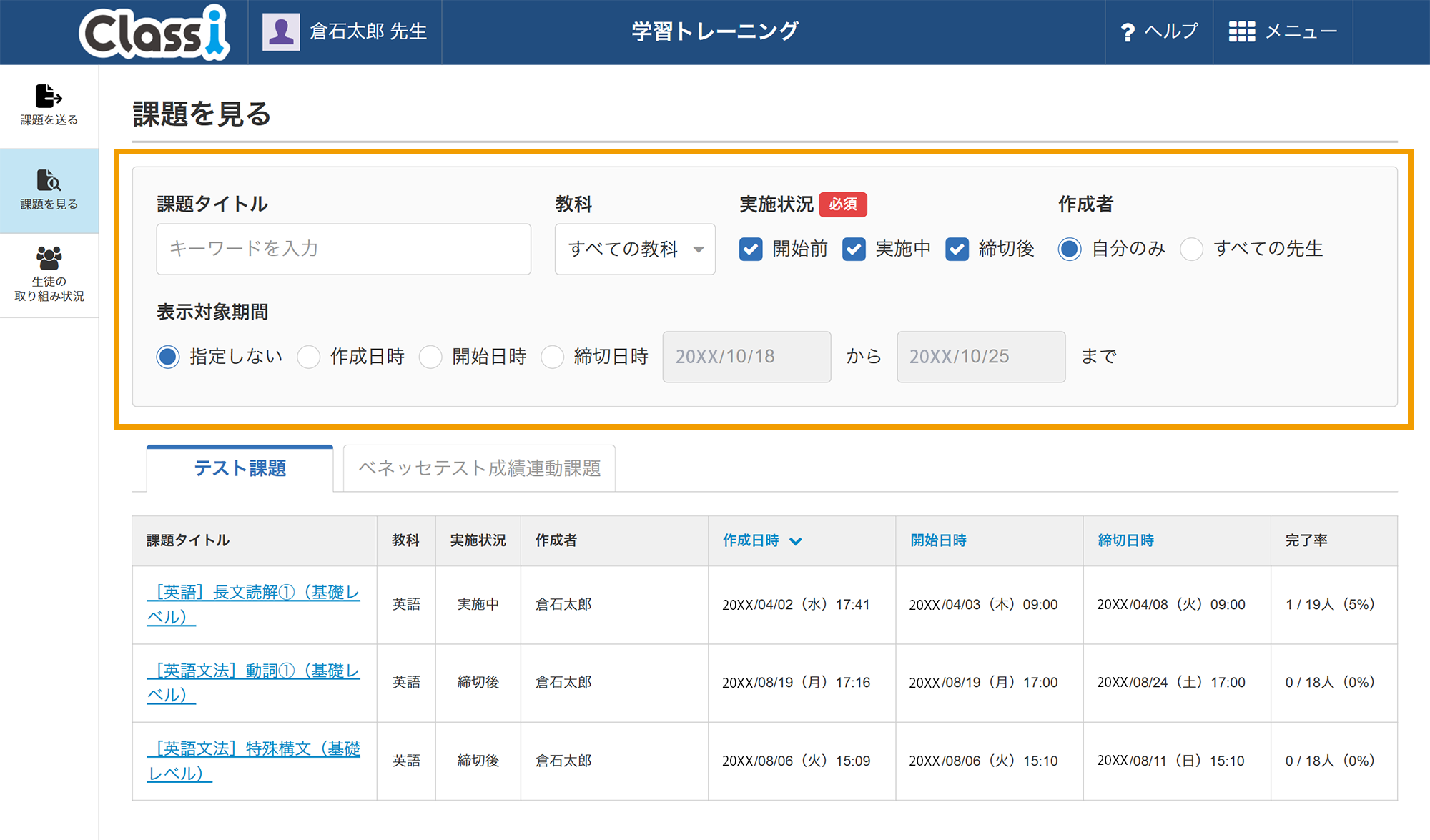Click the Classi logo
The image size is (1430, 840).
pyautogui.click(x=154, y=32)
